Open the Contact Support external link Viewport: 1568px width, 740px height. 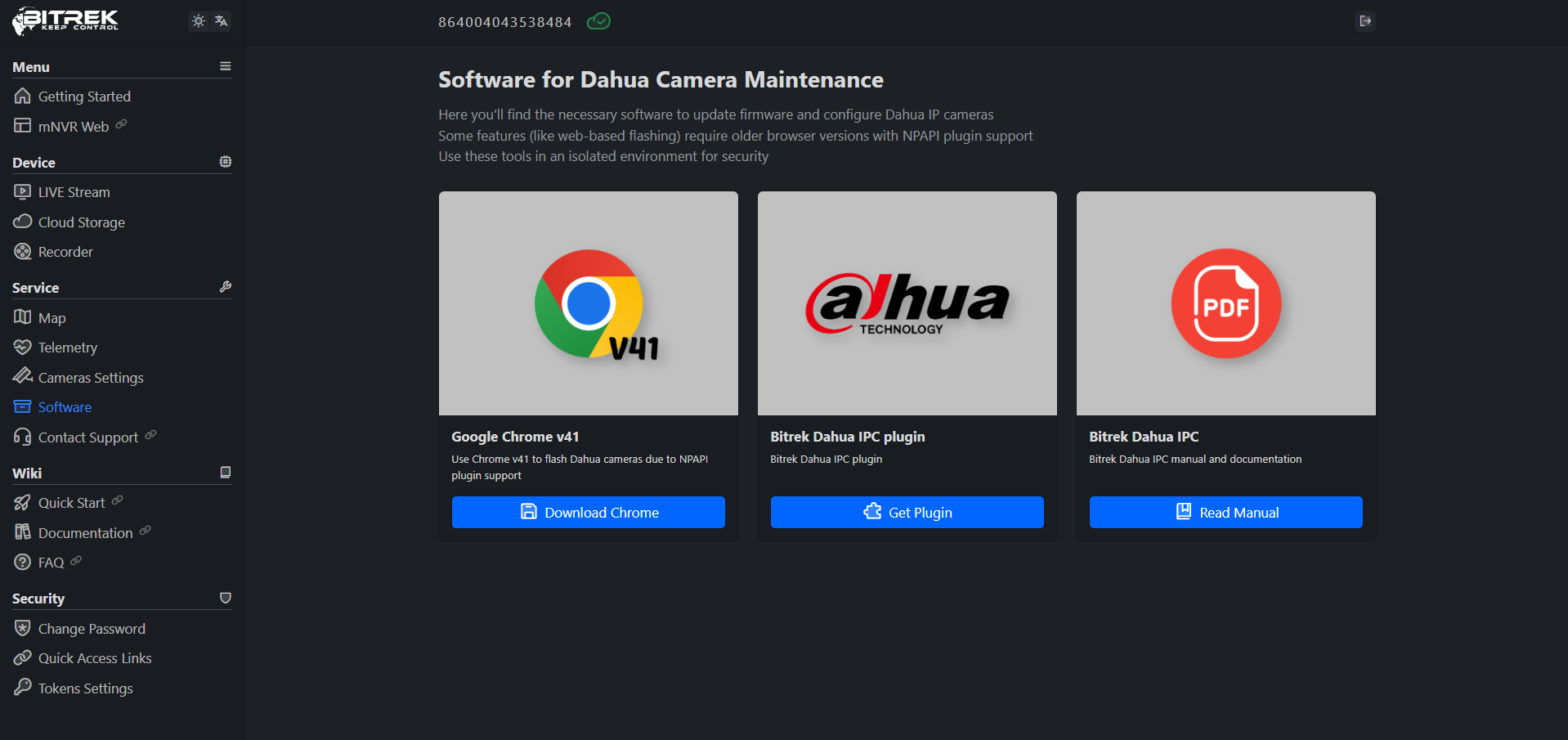(x=87, y=437)
